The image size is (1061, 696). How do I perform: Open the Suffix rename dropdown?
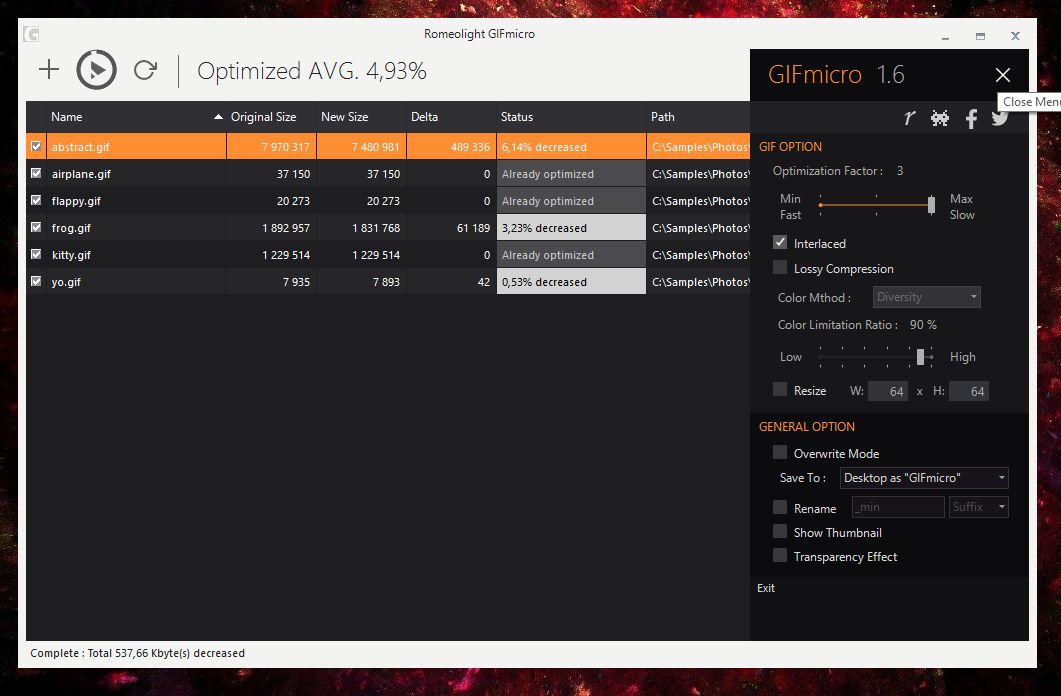(x=978, y=507)
